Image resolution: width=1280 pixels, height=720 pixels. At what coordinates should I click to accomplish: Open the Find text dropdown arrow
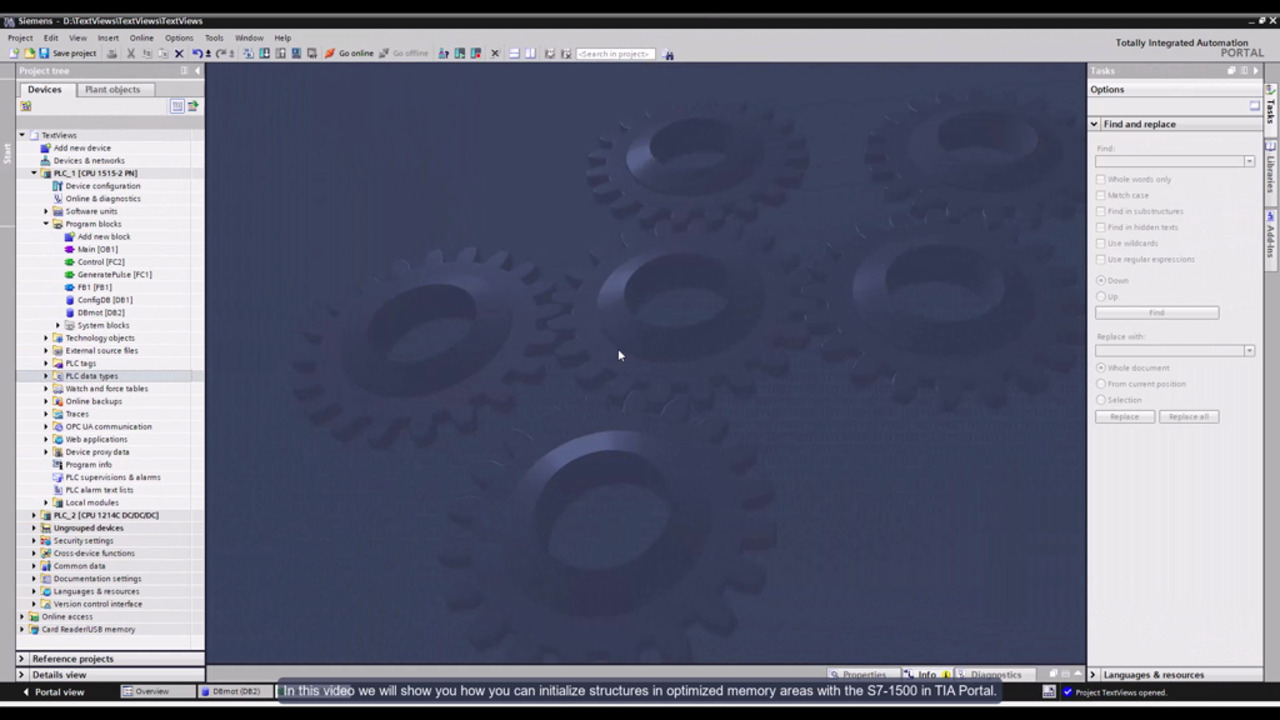click(x=1249, y=162)
